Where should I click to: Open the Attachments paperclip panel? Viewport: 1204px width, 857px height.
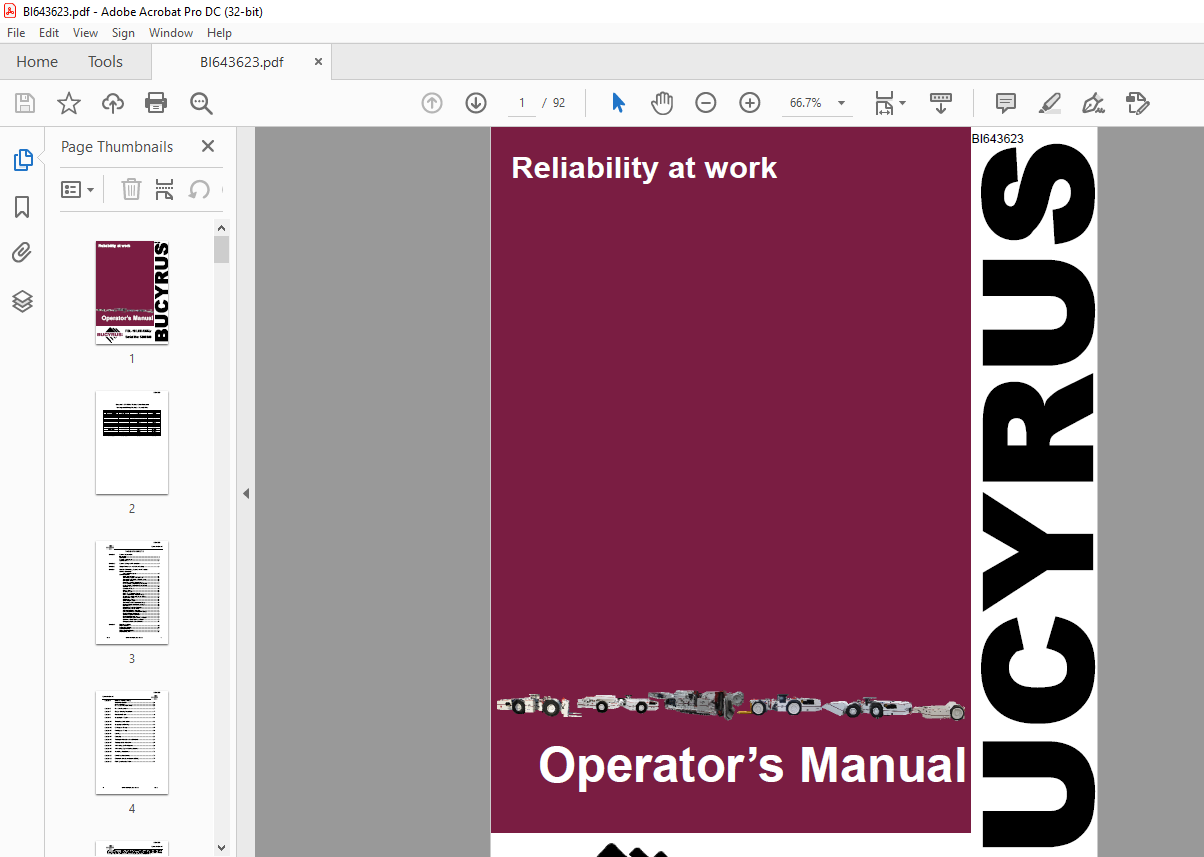pyautogui.click(x=22, y=253)
